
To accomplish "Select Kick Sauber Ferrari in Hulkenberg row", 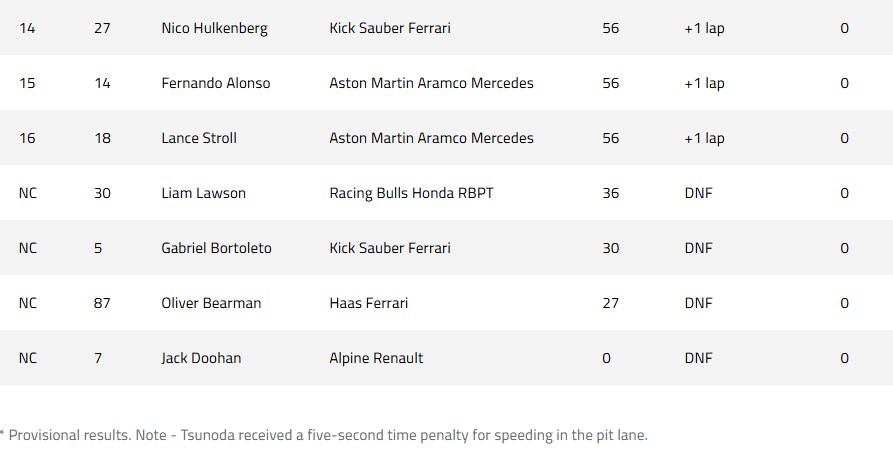I will pyautogui.click(x=390, y=28).
